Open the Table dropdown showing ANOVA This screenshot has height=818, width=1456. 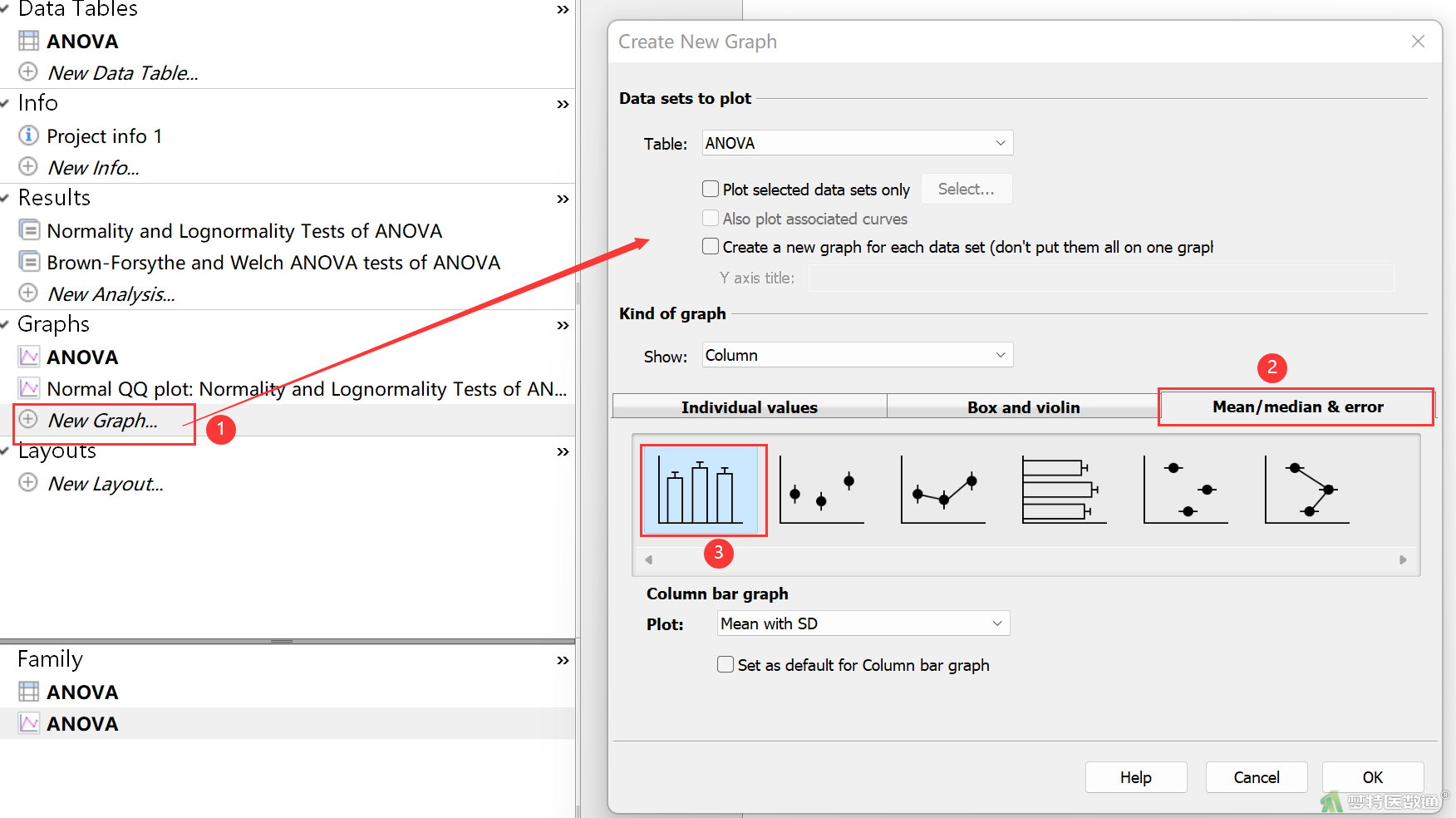(x=858, y=143)
